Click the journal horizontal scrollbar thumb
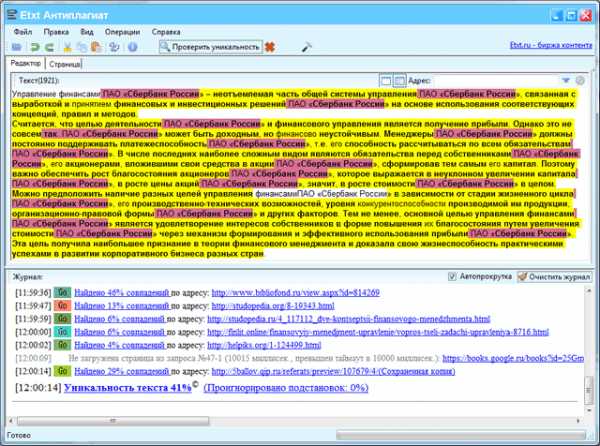The width and height of the screenshot is (600, 446). click(x=113, y=421)
